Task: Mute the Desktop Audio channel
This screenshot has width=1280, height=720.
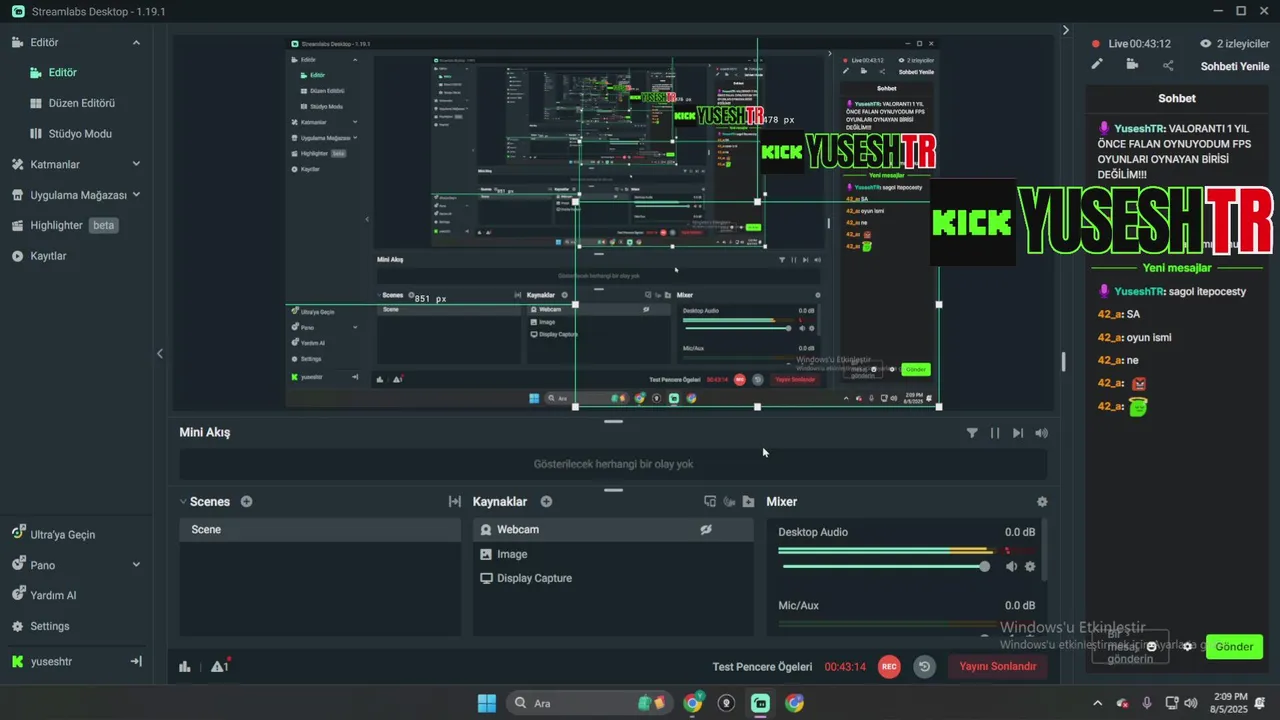Action: [x=1011, y=567]
